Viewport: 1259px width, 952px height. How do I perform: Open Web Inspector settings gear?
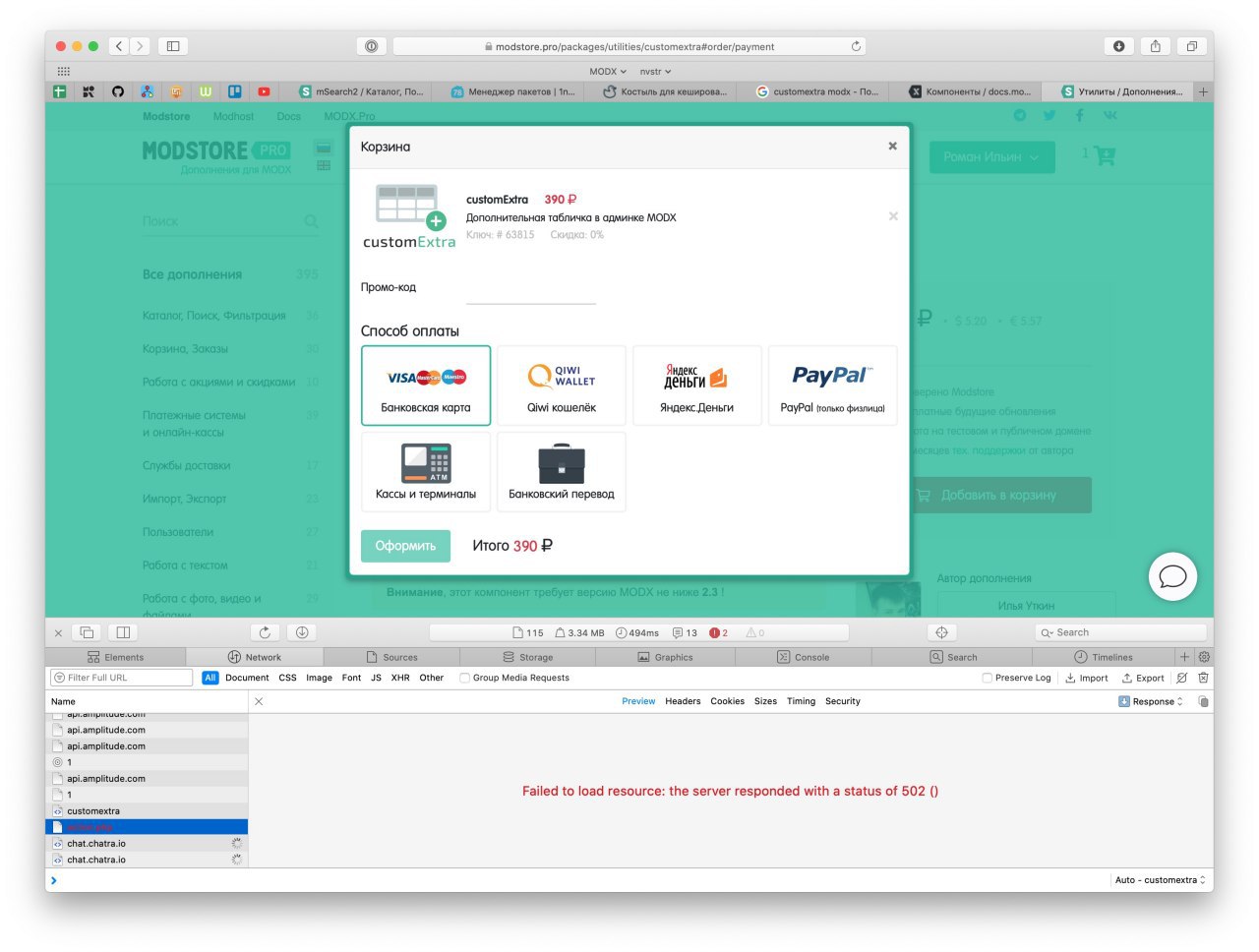coord(1204,657)
